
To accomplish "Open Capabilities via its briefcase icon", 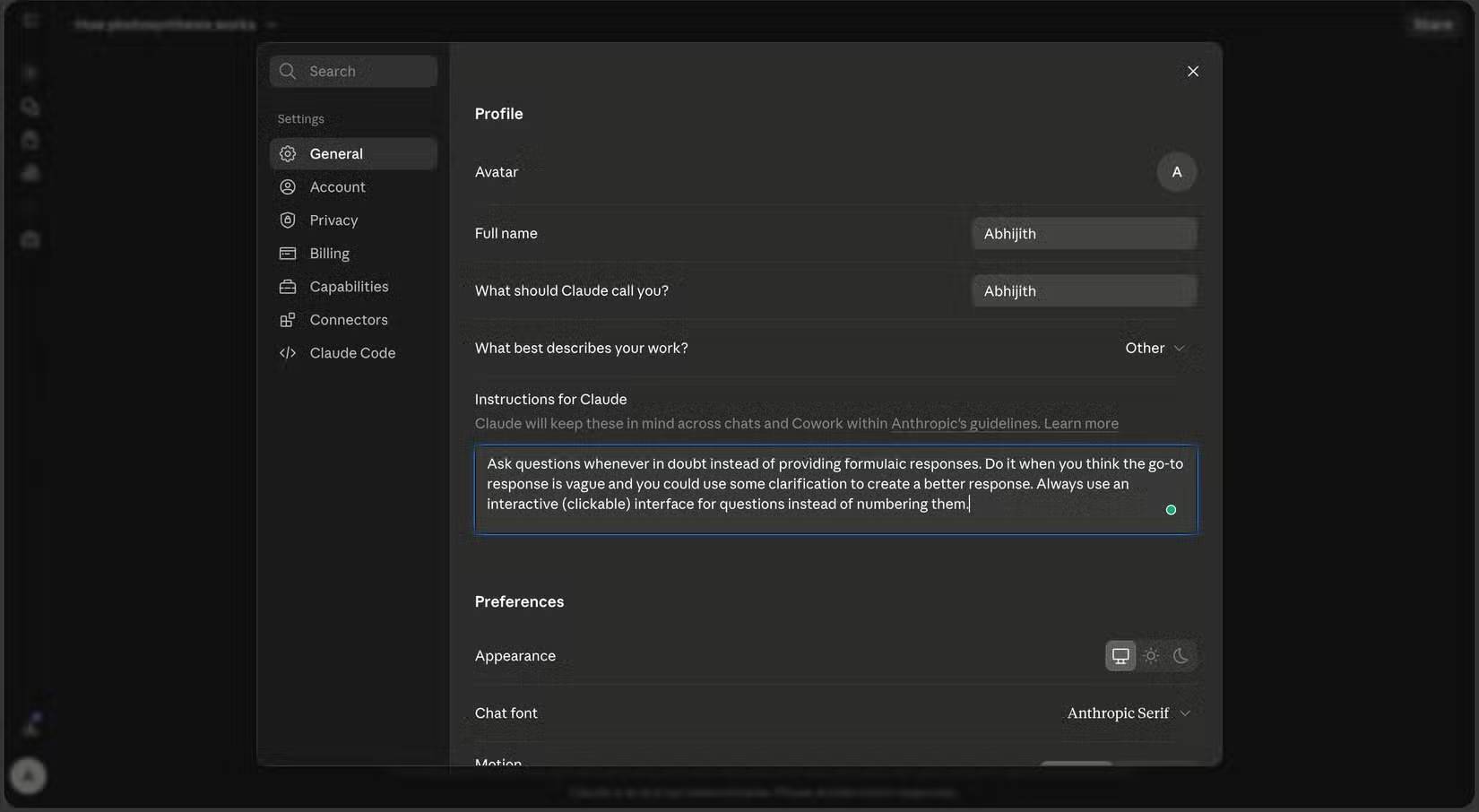I will click(x=288, y=287).
